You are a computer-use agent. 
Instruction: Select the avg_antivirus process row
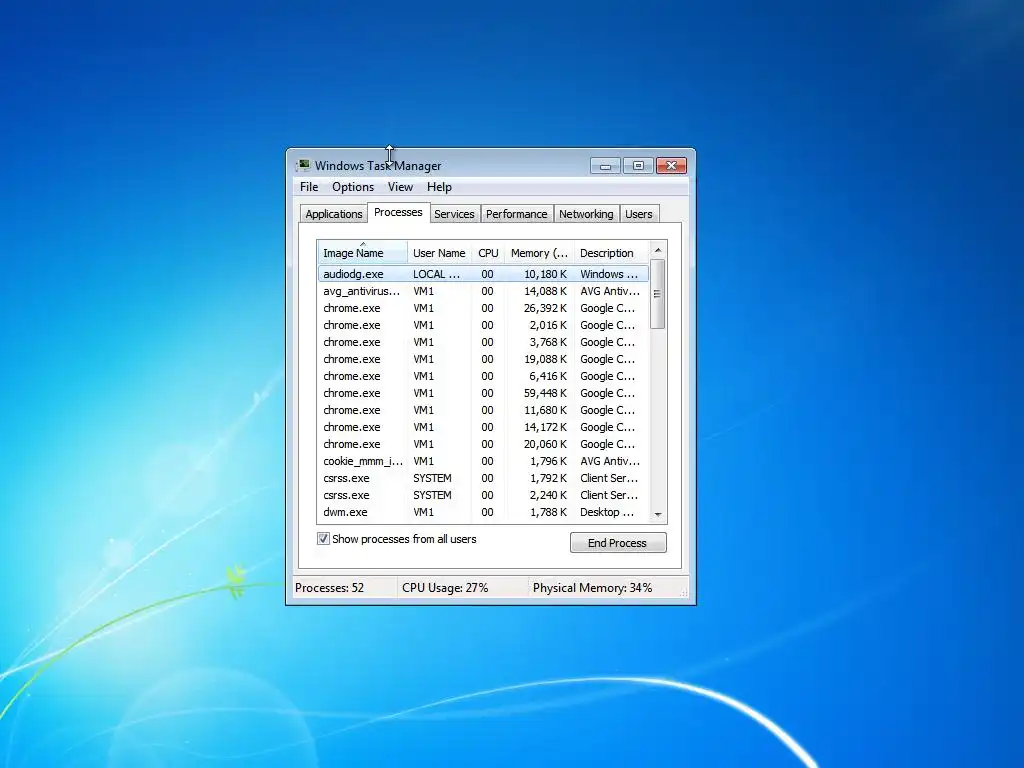coord(483,291)
